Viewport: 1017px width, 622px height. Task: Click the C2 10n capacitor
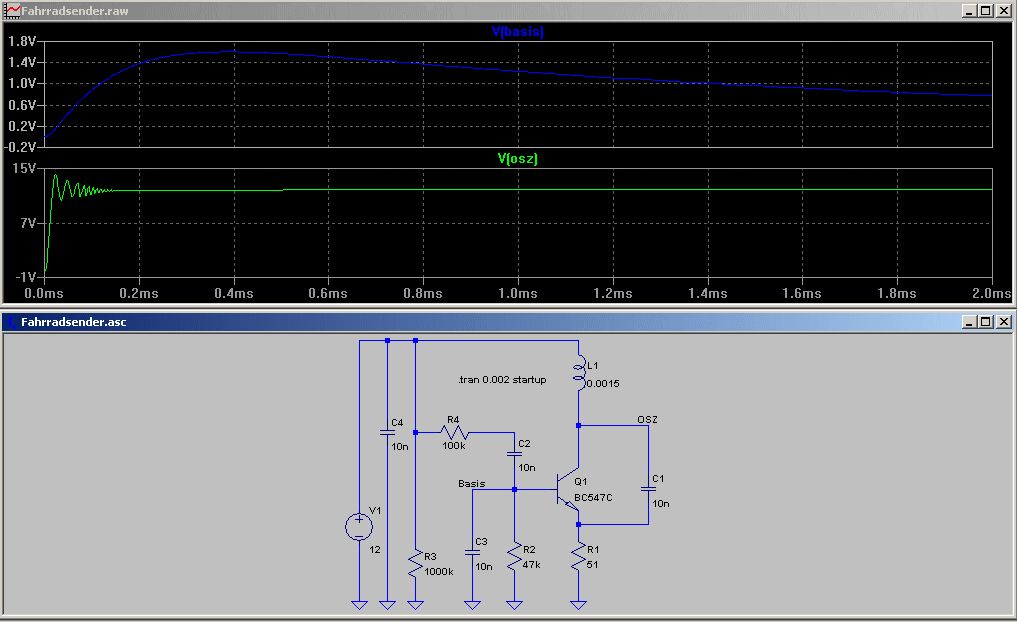coord(514,454)
